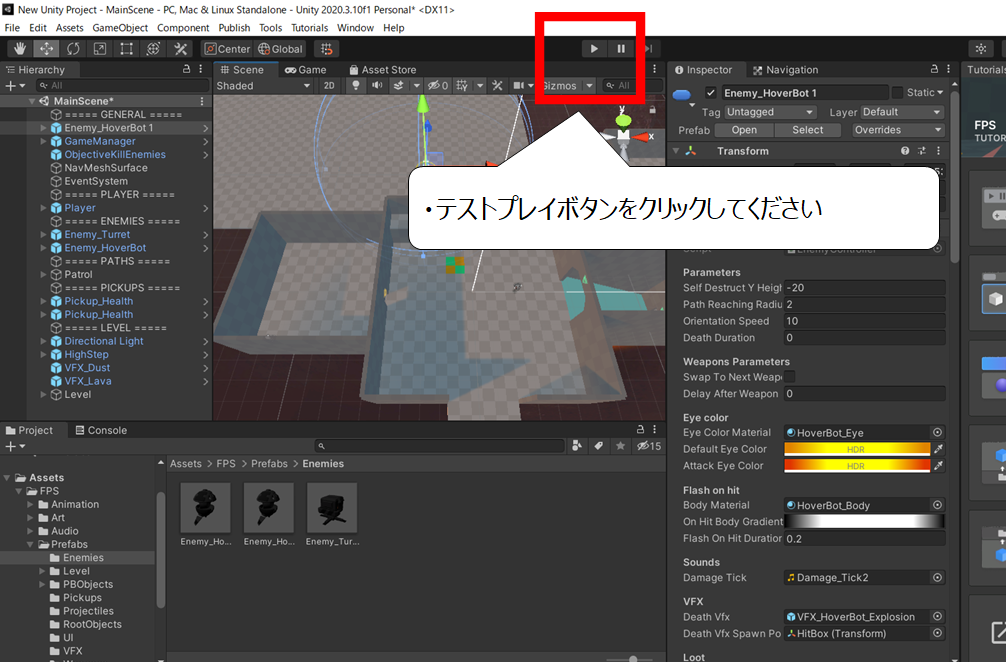The height and width of the screenshot is (662, 1006).
Task: Click the eyedropper next to Default Eye Color
Action: [x=939, y=449]
